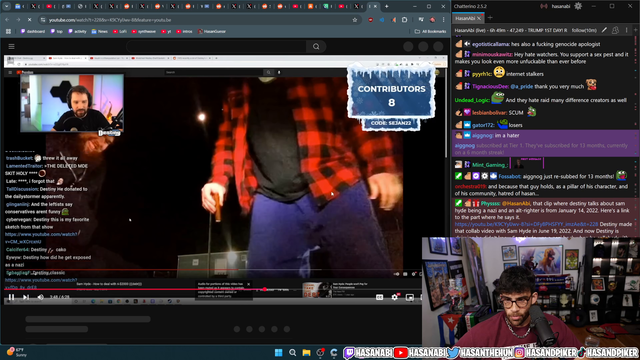This screenshot has width=640, height=360.
Task: Open a new Chrome tab
Action: [x=387, y=6]
